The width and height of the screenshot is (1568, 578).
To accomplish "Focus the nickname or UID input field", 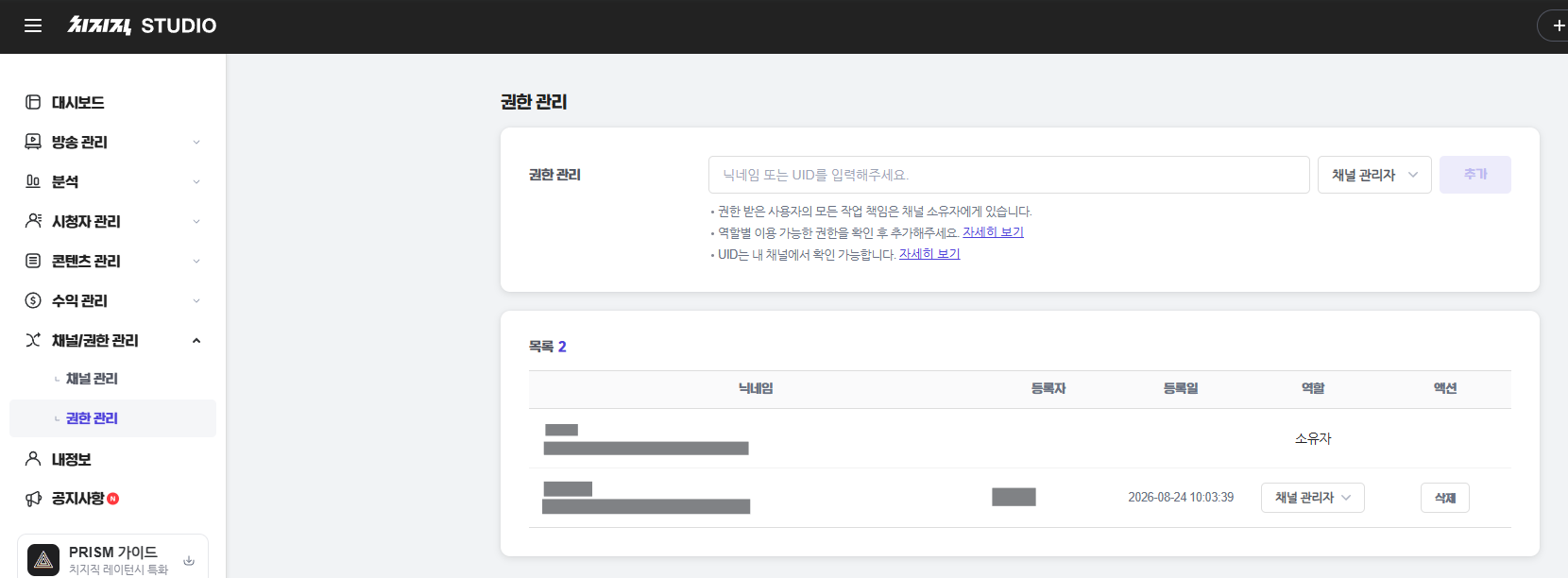I will tap(1009, 175).
